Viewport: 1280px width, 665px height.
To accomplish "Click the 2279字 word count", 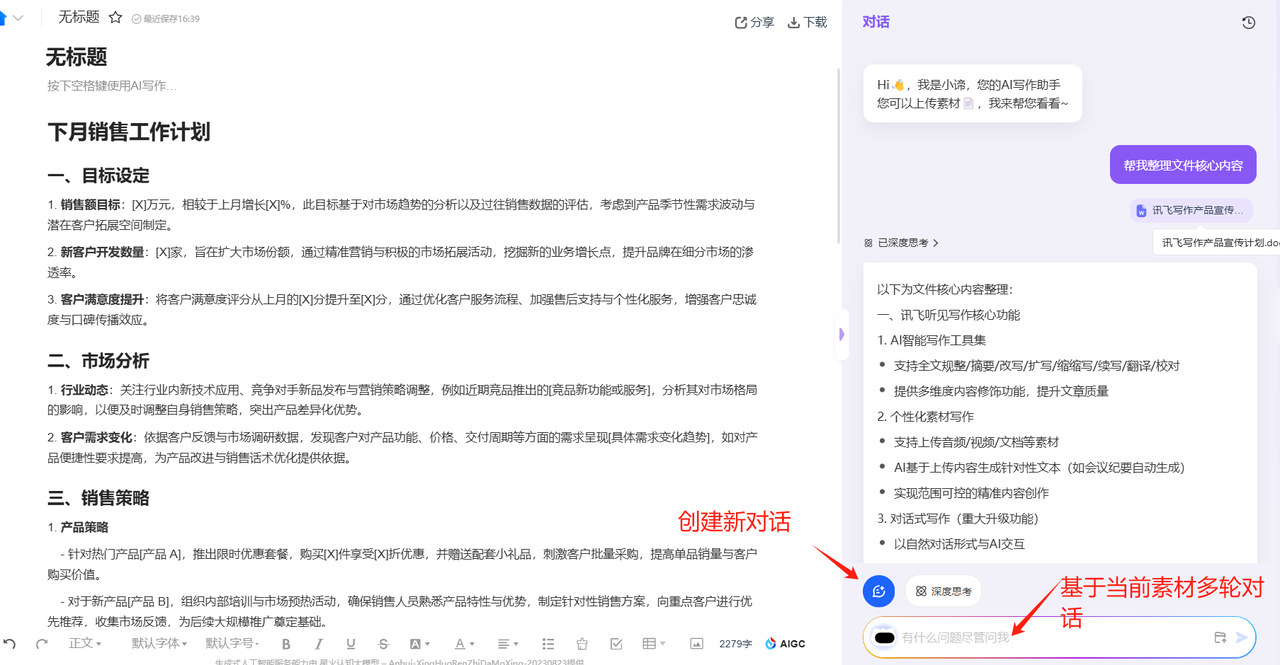I will point(735,644).
